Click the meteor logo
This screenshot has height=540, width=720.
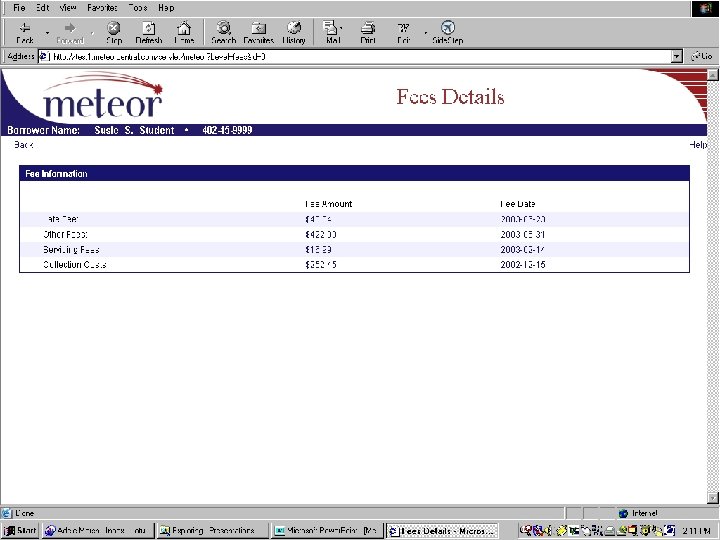[x=103, y=96]
